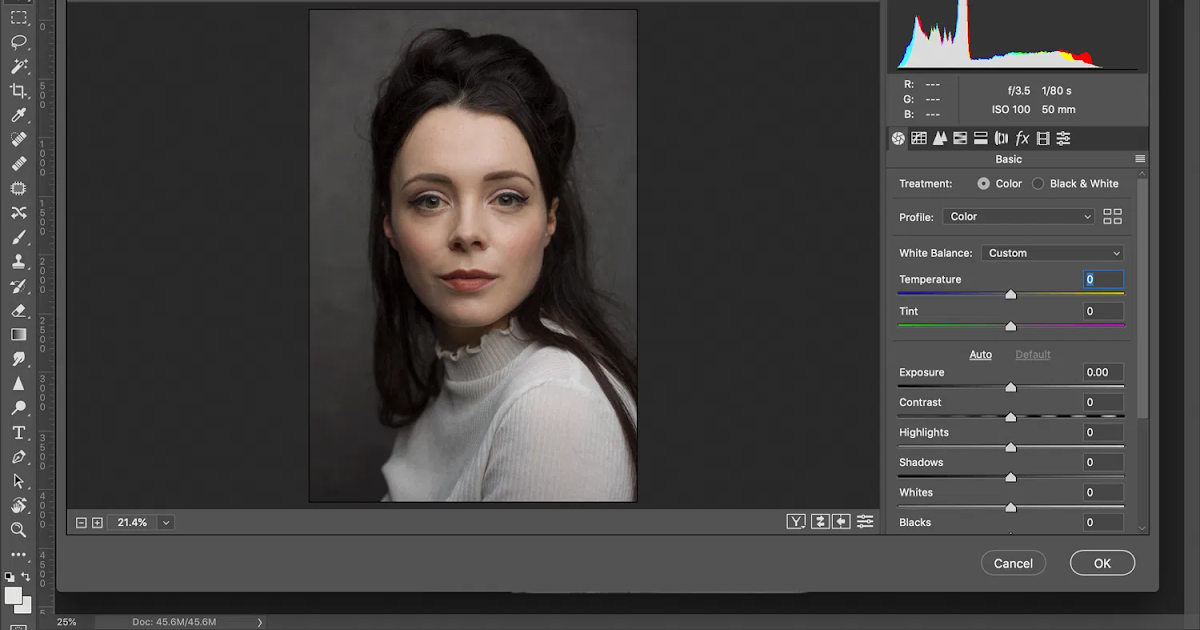The height and width of the screenshot is (630, 1200).
Task: Click the Camera Raw zoom out minus button
Action: [x=82, y=522]
